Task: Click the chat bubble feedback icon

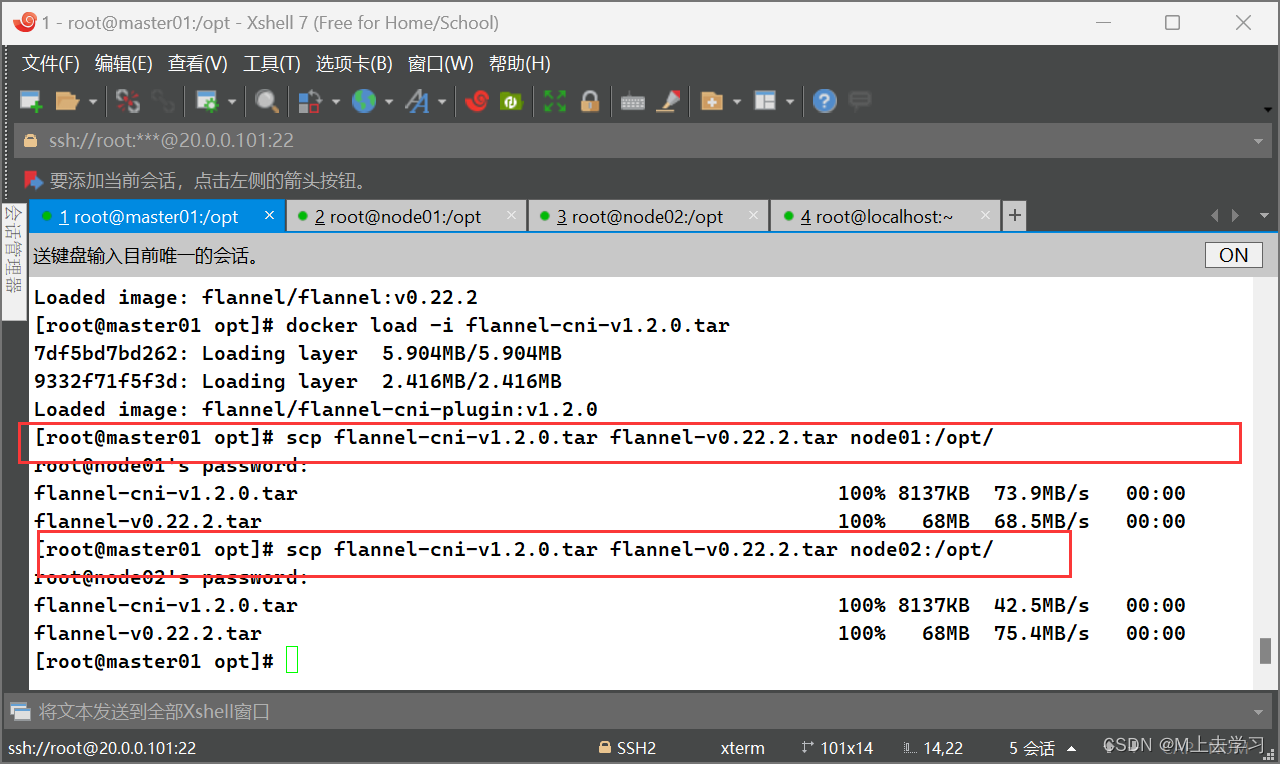Action: pos(859,100)
